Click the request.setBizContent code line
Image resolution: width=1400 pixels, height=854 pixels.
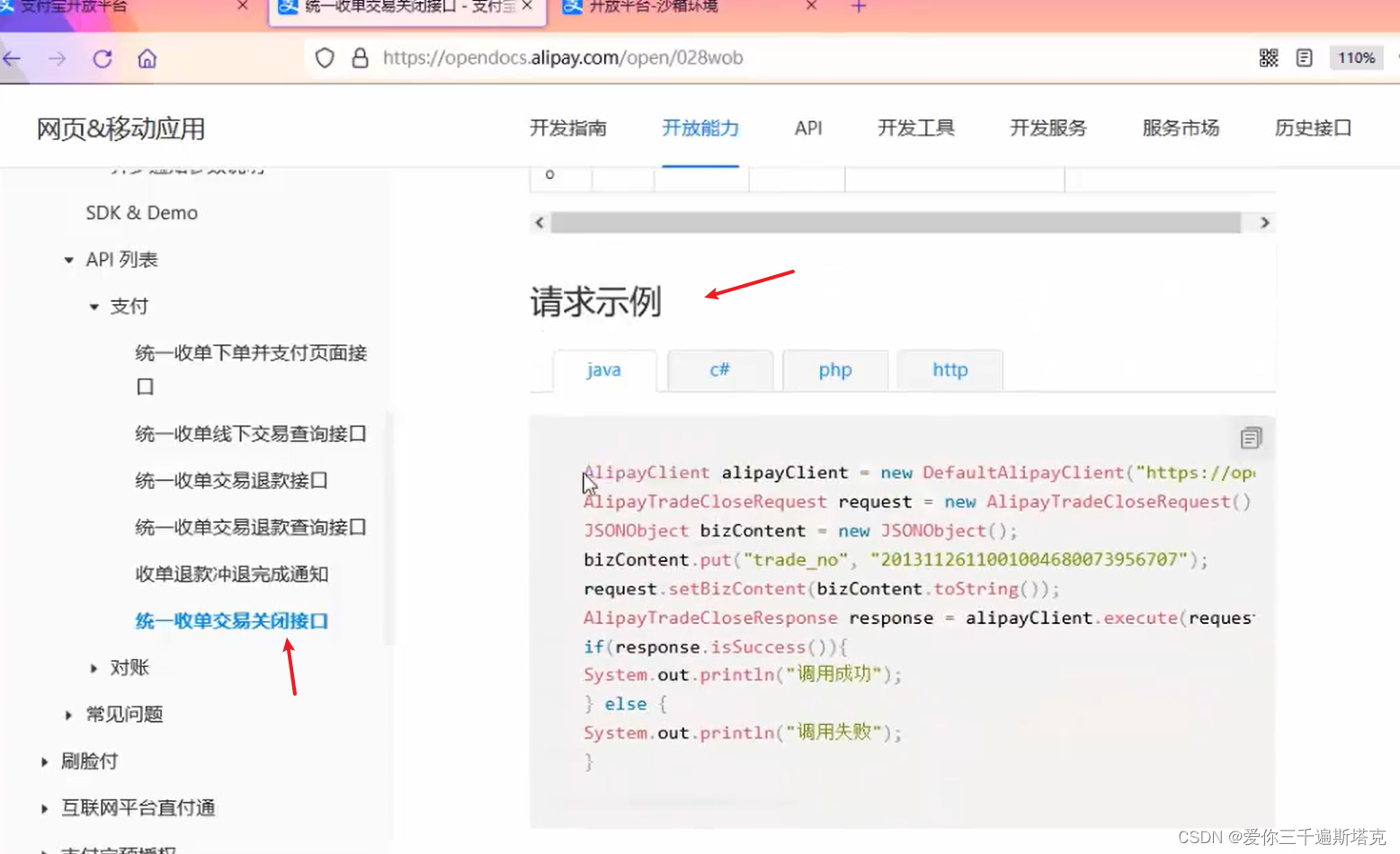coord(822,589)
